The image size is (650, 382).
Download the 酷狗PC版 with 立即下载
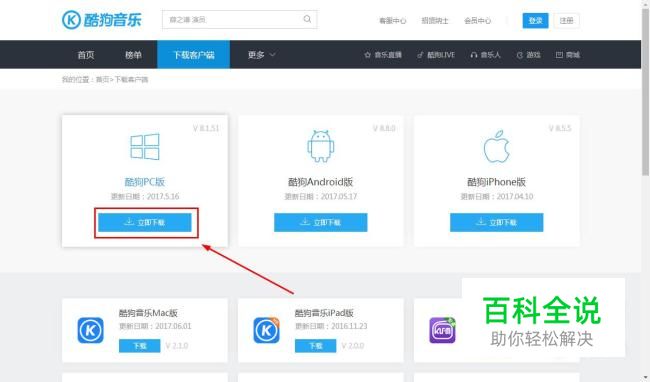coord(145,222)
